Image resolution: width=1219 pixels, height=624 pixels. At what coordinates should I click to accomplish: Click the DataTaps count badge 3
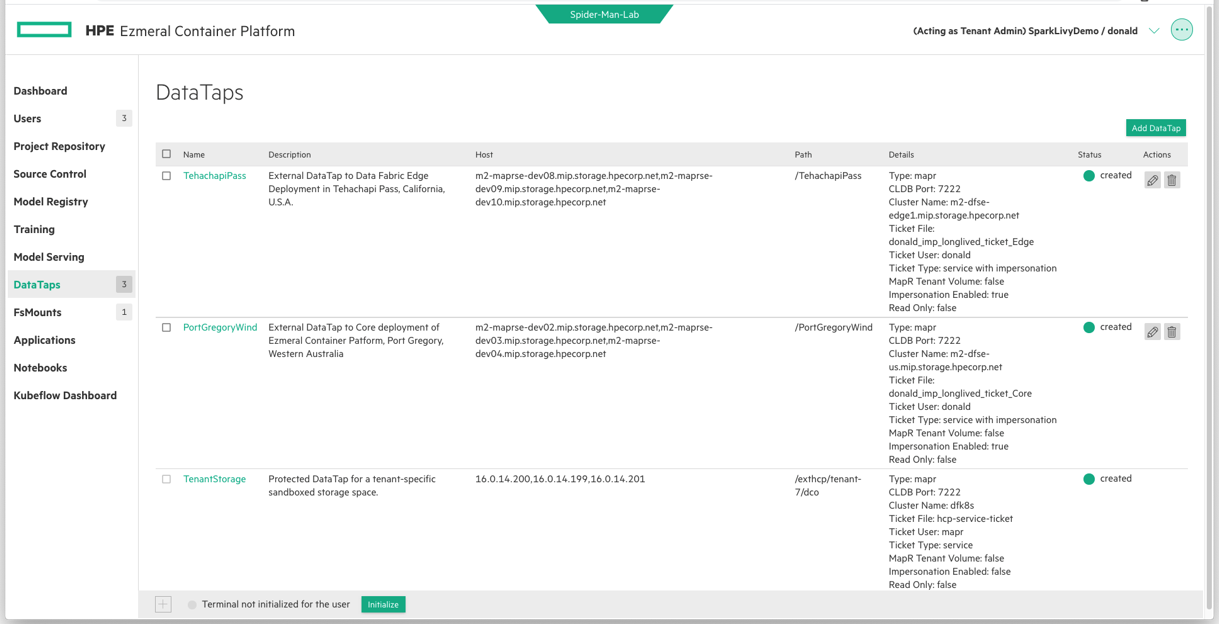(124, 285)
